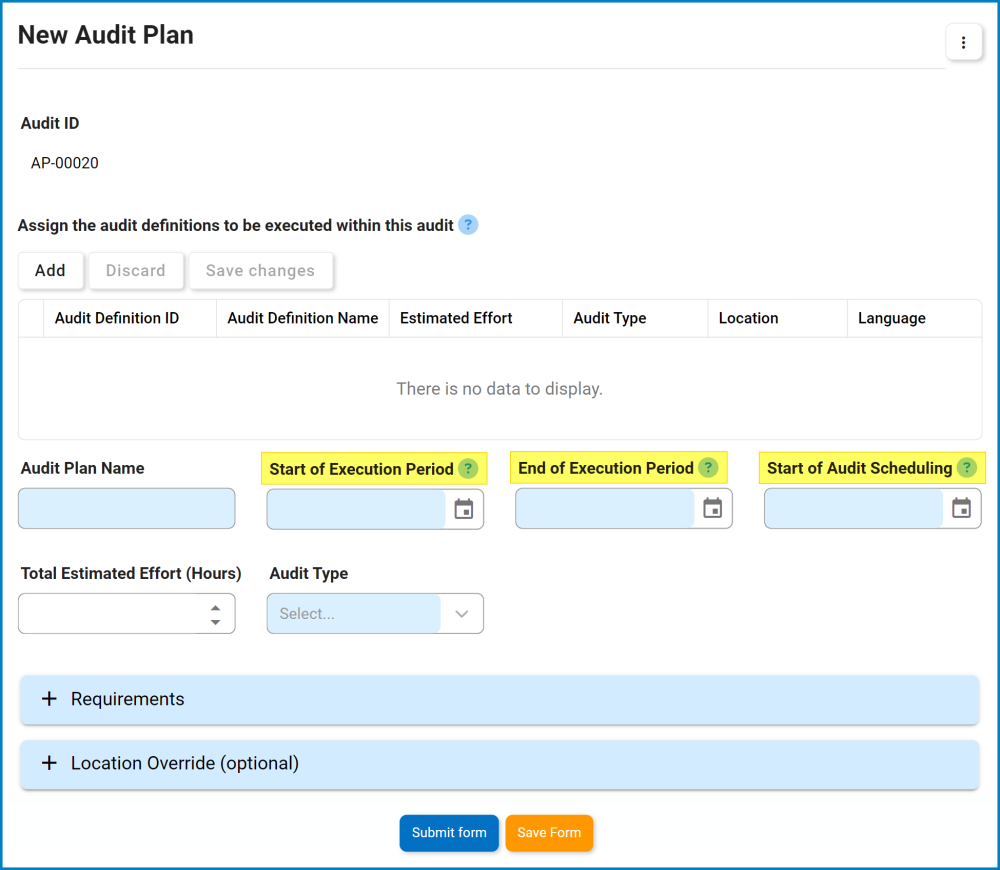Open the options kebab menu
The width and height of the screenshot is (1000, 870).
[963, 42]
